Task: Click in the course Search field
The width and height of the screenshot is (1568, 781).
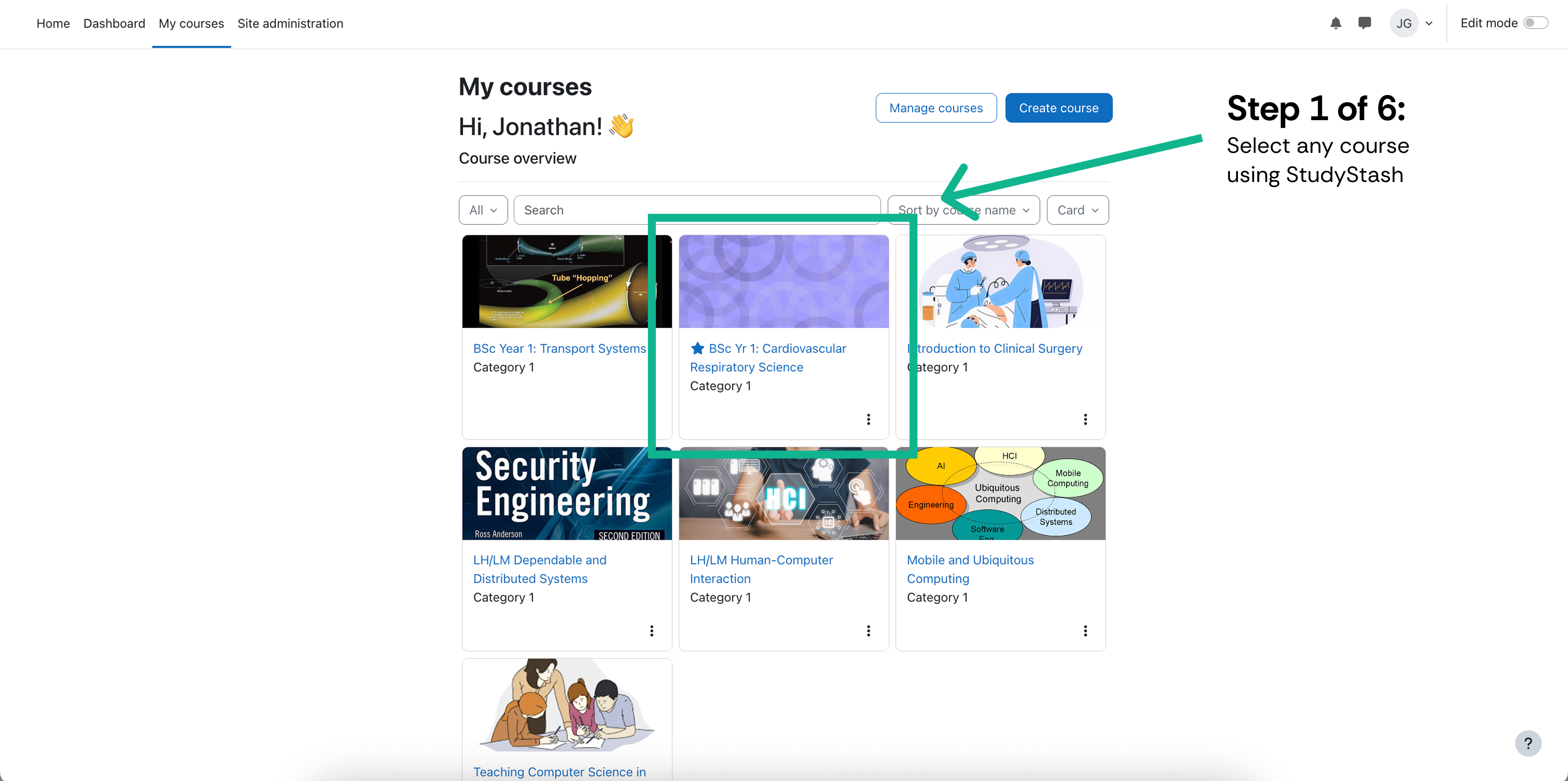Action: click(x=697, y=210)
